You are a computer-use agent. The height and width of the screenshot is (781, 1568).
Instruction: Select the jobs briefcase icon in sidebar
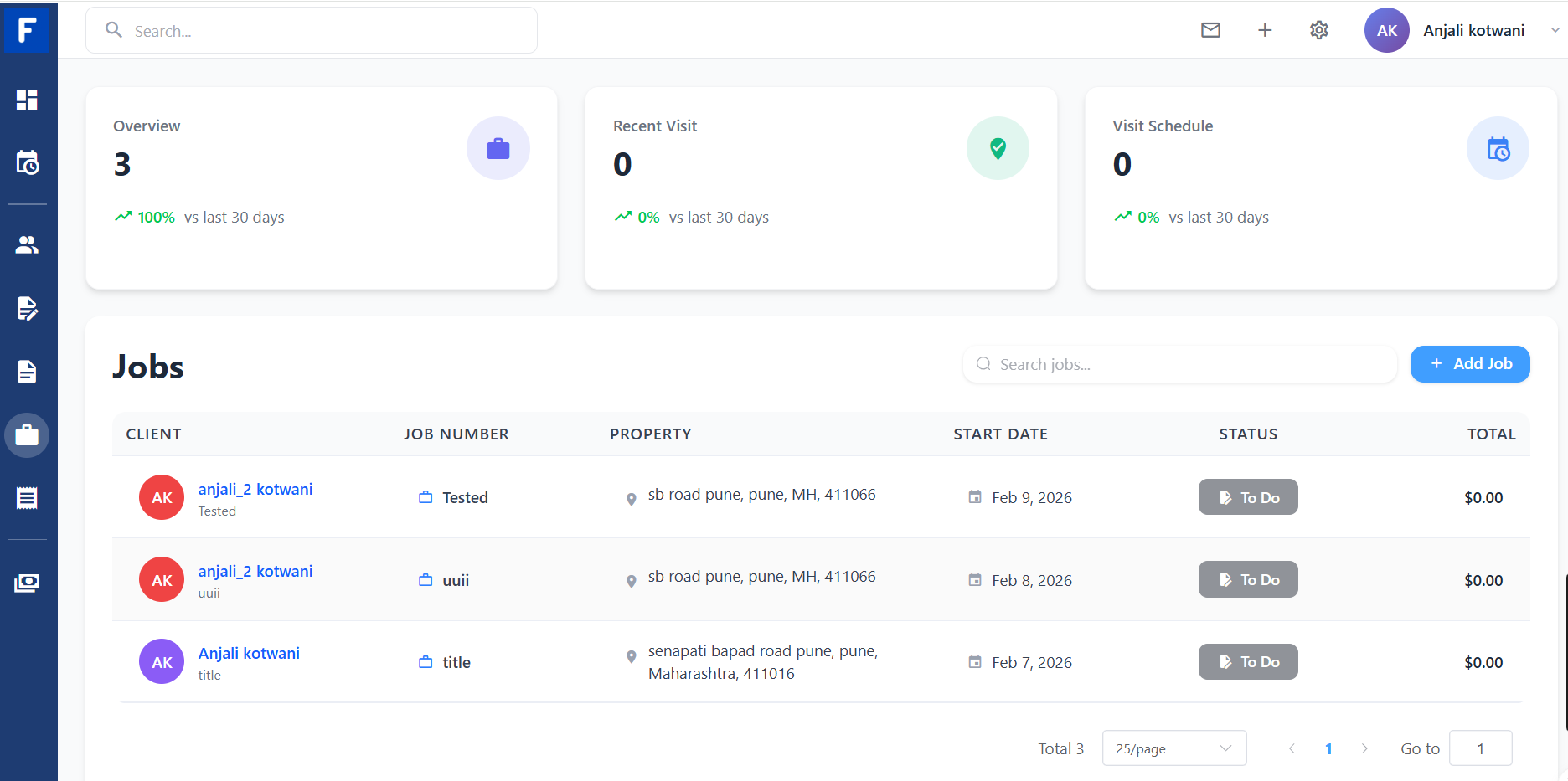pyautogui.click(x=27, y=435)
